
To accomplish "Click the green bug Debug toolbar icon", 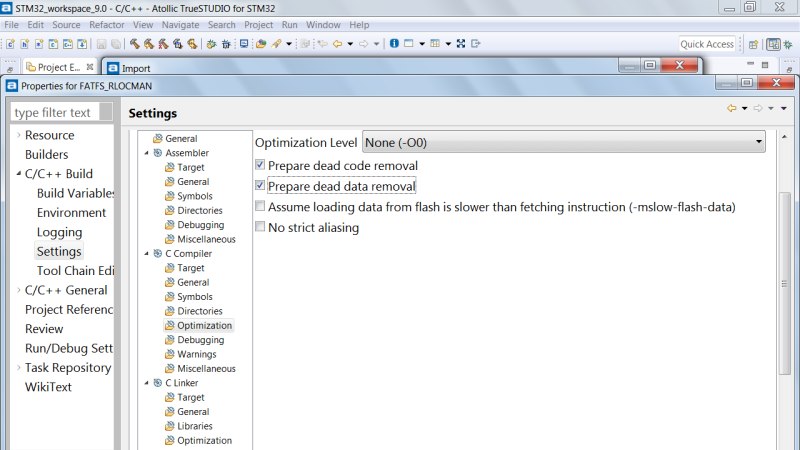I will click(x=211, y=44).
